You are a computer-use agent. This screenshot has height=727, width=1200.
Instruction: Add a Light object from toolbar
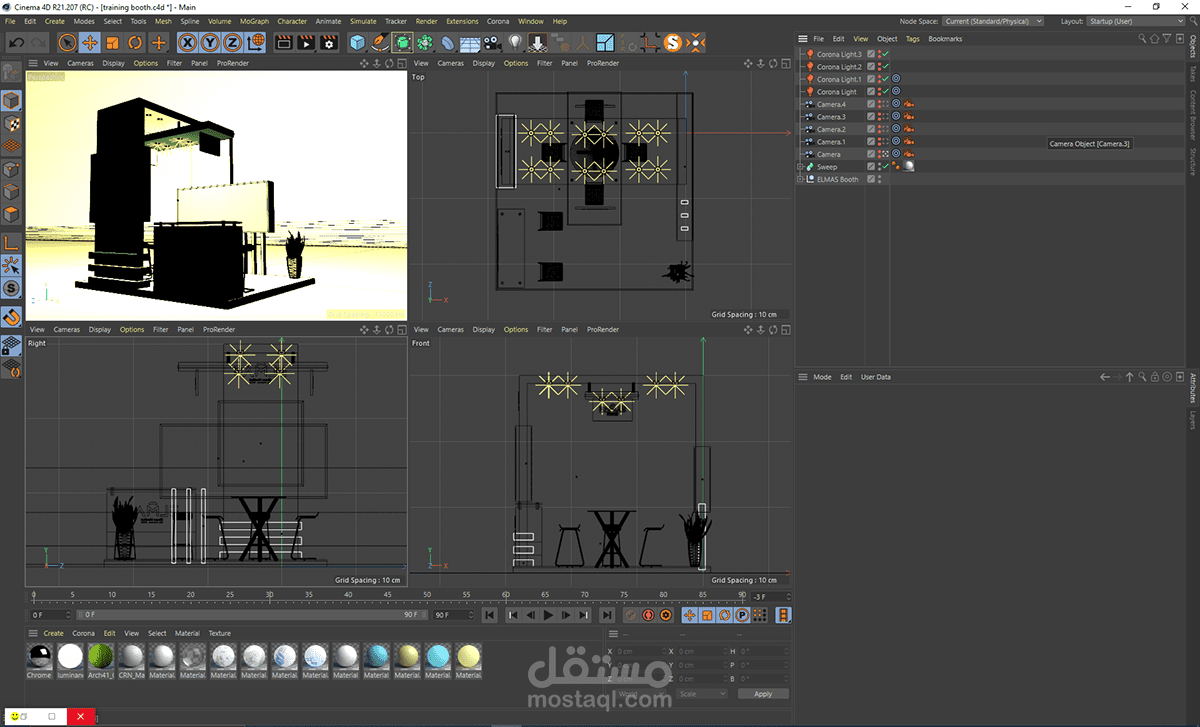(515, 42)
